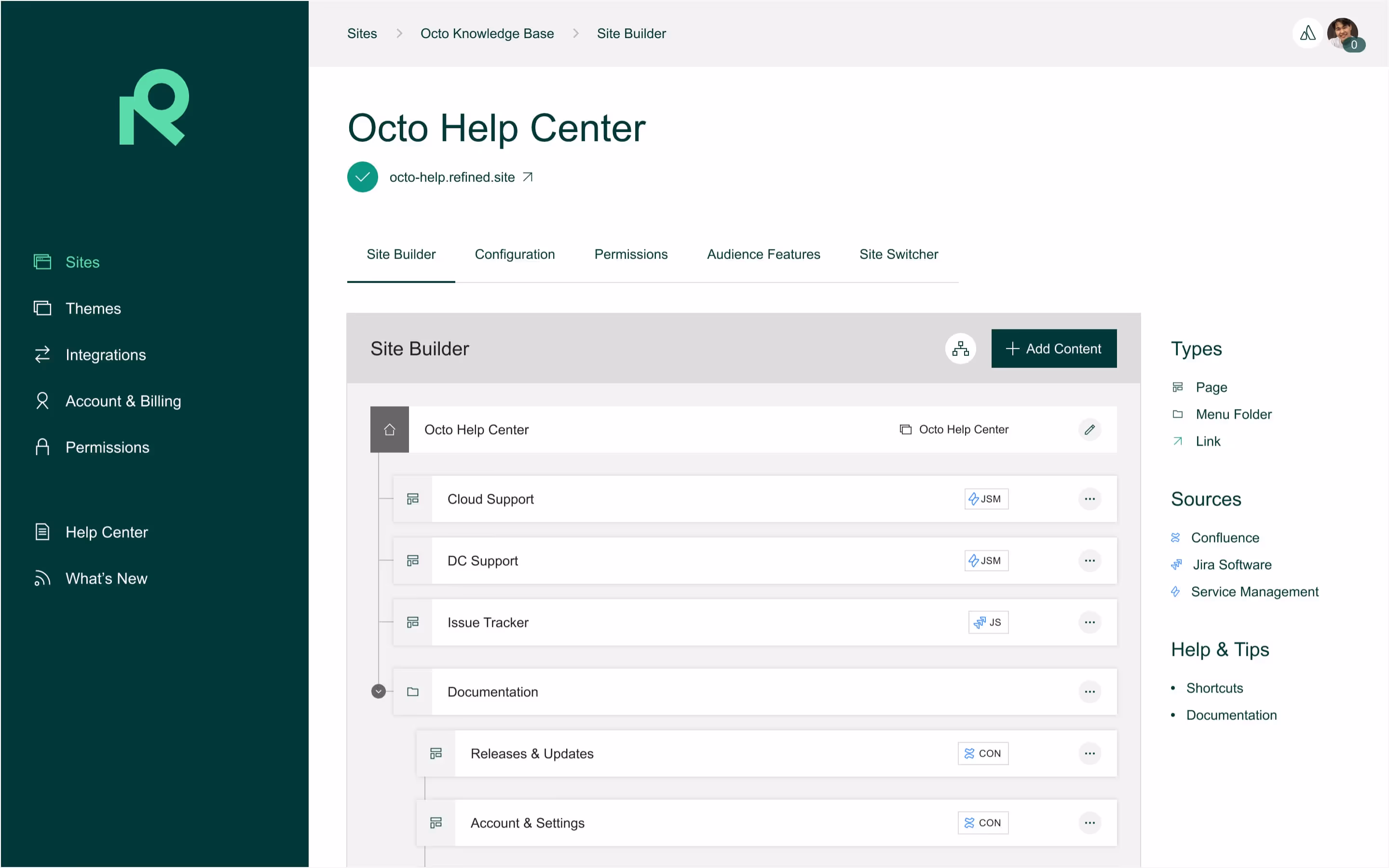Open Themes in the sidebar
Viewport: 1389px width, 868px height.
tap(93, 308)
